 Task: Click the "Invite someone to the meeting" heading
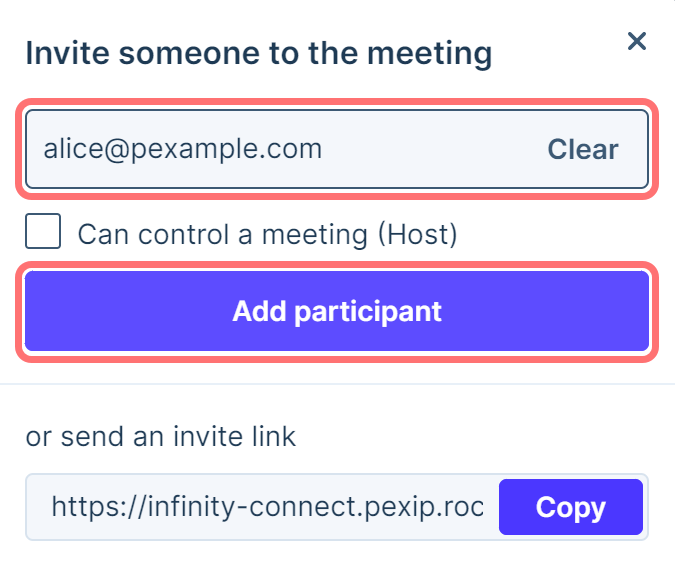click(258, 53)
